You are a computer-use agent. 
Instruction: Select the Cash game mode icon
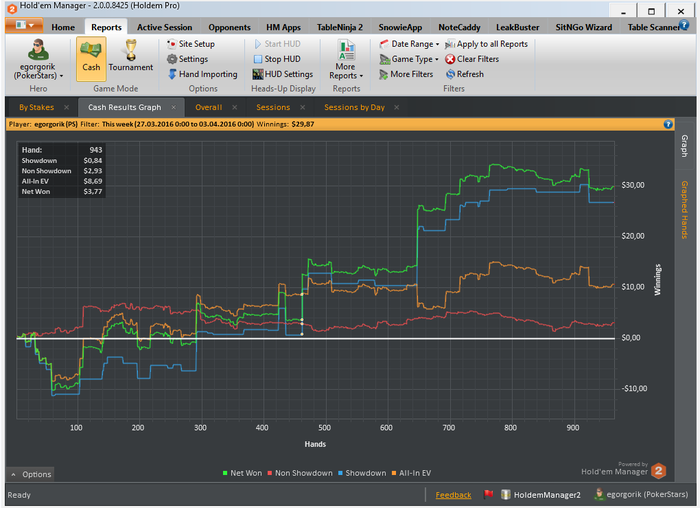click(91, 58)
